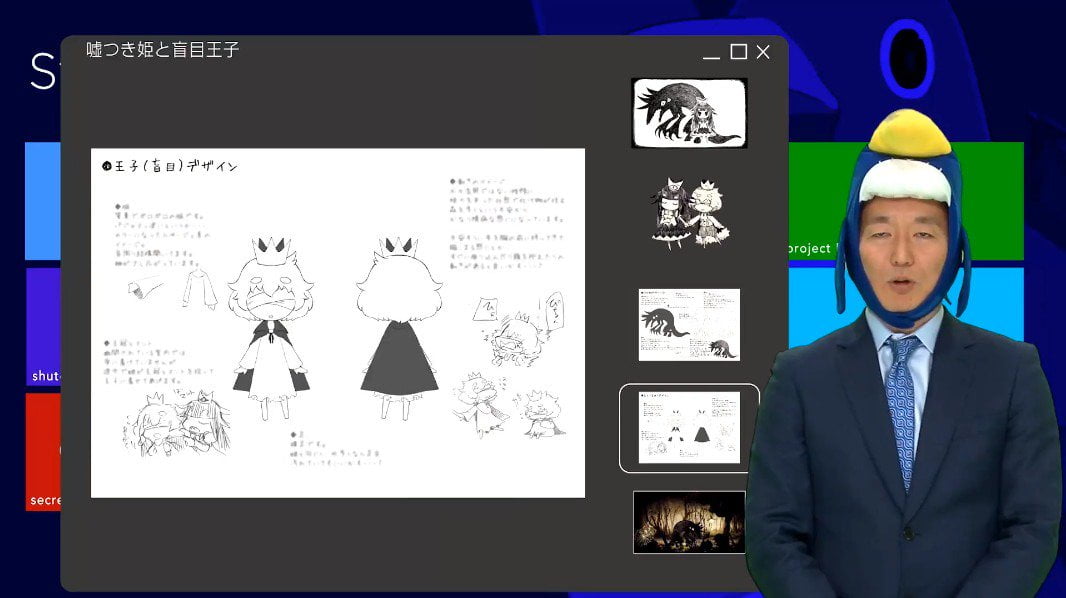Screen dimensions: 1066x598
Task: Click the highlighted prince design sheet thumbnail
Action: tap(689, 427)
